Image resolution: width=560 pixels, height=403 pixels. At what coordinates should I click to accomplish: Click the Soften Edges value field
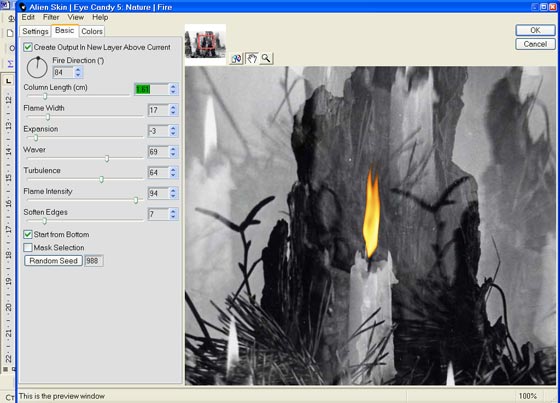click(x=158, y=214)
